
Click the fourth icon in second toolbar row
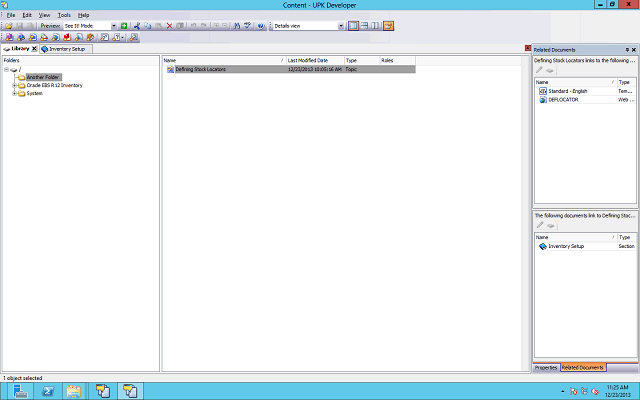[x=44, y=38]
